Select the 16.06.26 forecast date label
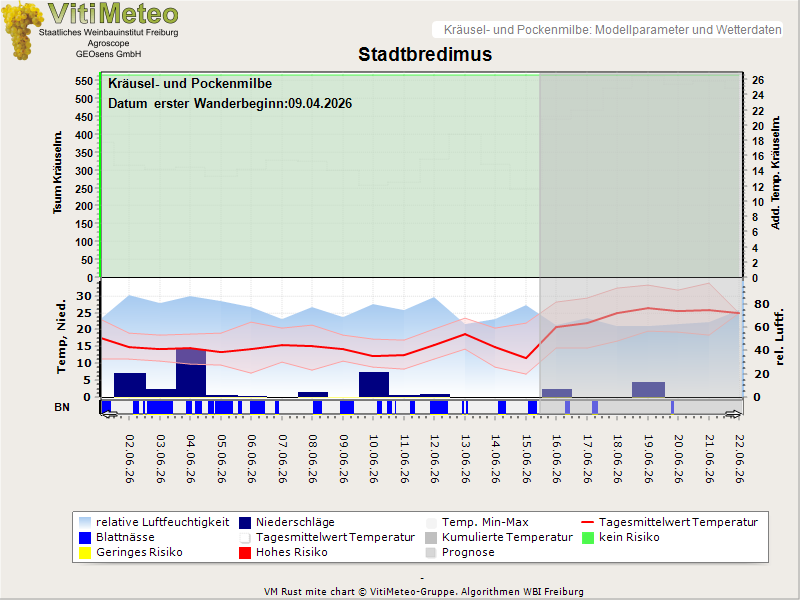 [556, 459]
